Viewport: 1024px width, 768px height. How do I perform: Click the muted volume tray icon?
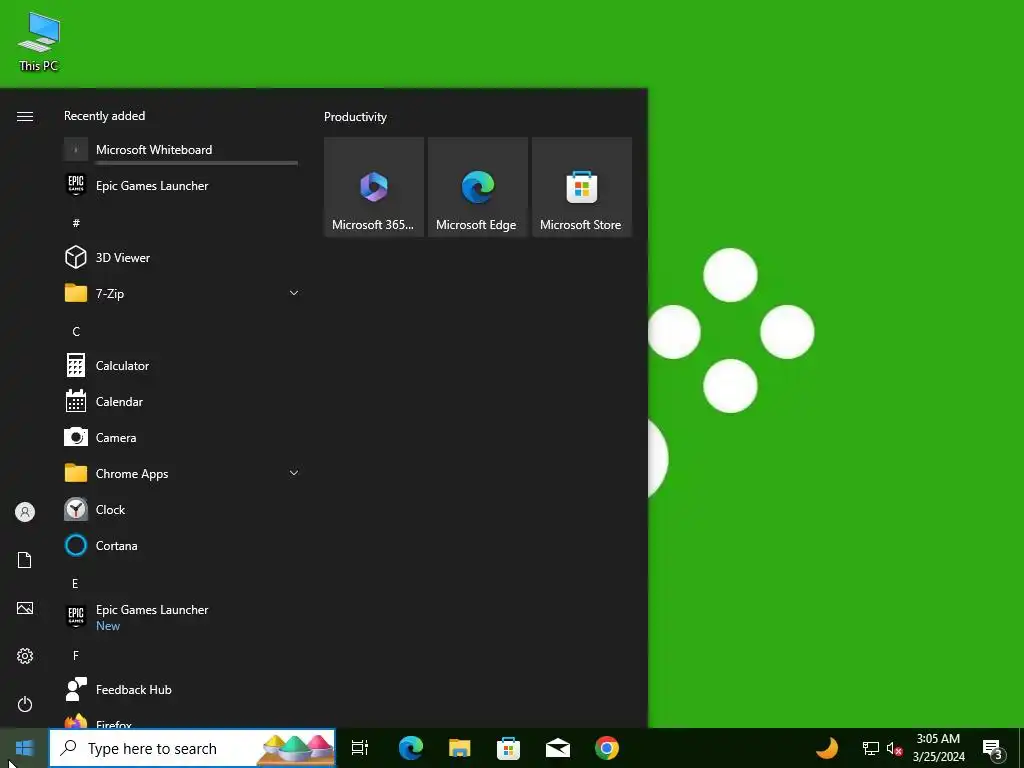click(894, 748)
